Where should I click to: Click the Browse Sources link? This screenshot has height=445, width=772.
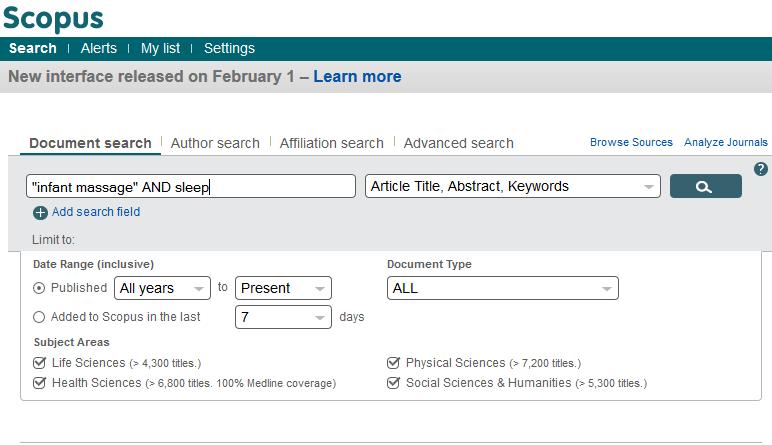point(631,142)
